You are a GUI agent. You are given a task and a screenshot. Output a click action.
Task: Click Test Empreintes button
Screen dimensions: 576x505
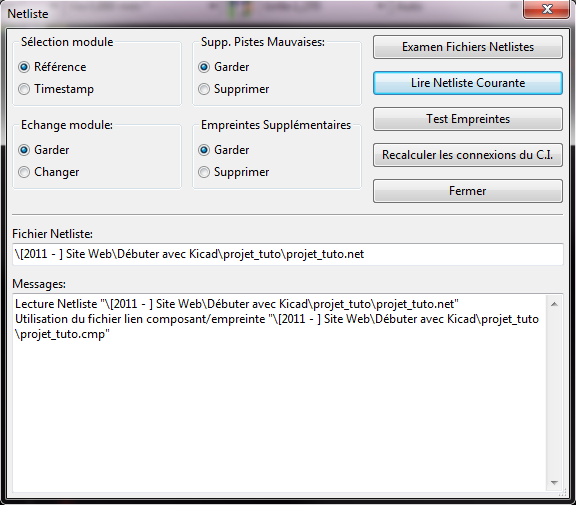tap(468, 119)
